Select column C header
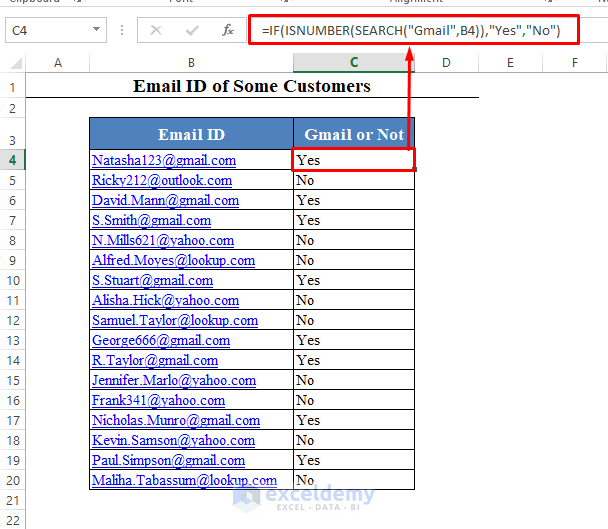Viewport: 608px width, 529px height. pos(354,62)
